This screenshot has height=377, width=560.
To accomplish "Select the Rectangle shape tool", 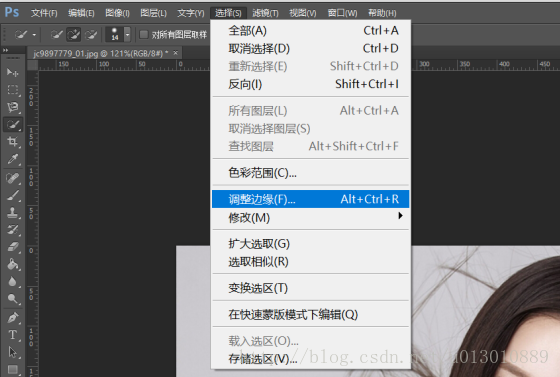I will tap(13, 370).
